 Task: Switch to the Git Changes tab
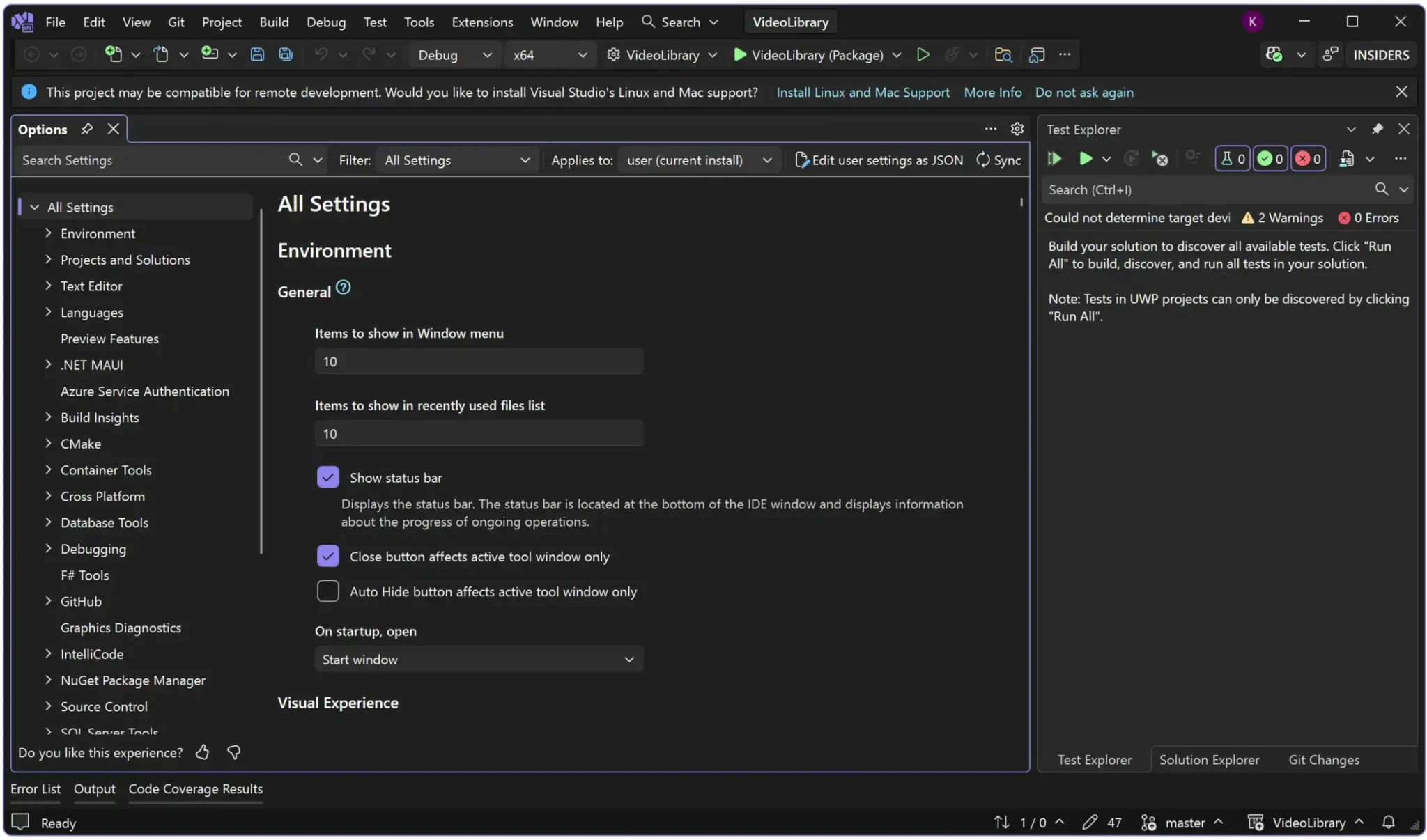pyautogui.click(x=1324, y=759)
